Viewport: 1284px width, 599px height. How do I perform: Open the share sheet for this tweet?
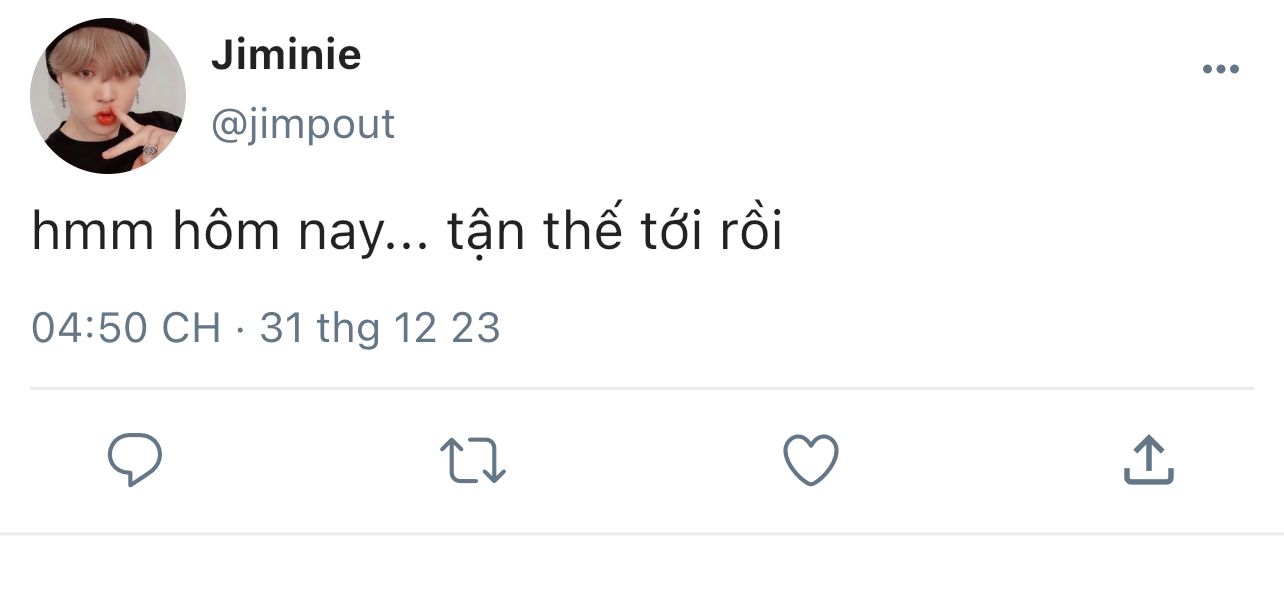click(1148, 460)
